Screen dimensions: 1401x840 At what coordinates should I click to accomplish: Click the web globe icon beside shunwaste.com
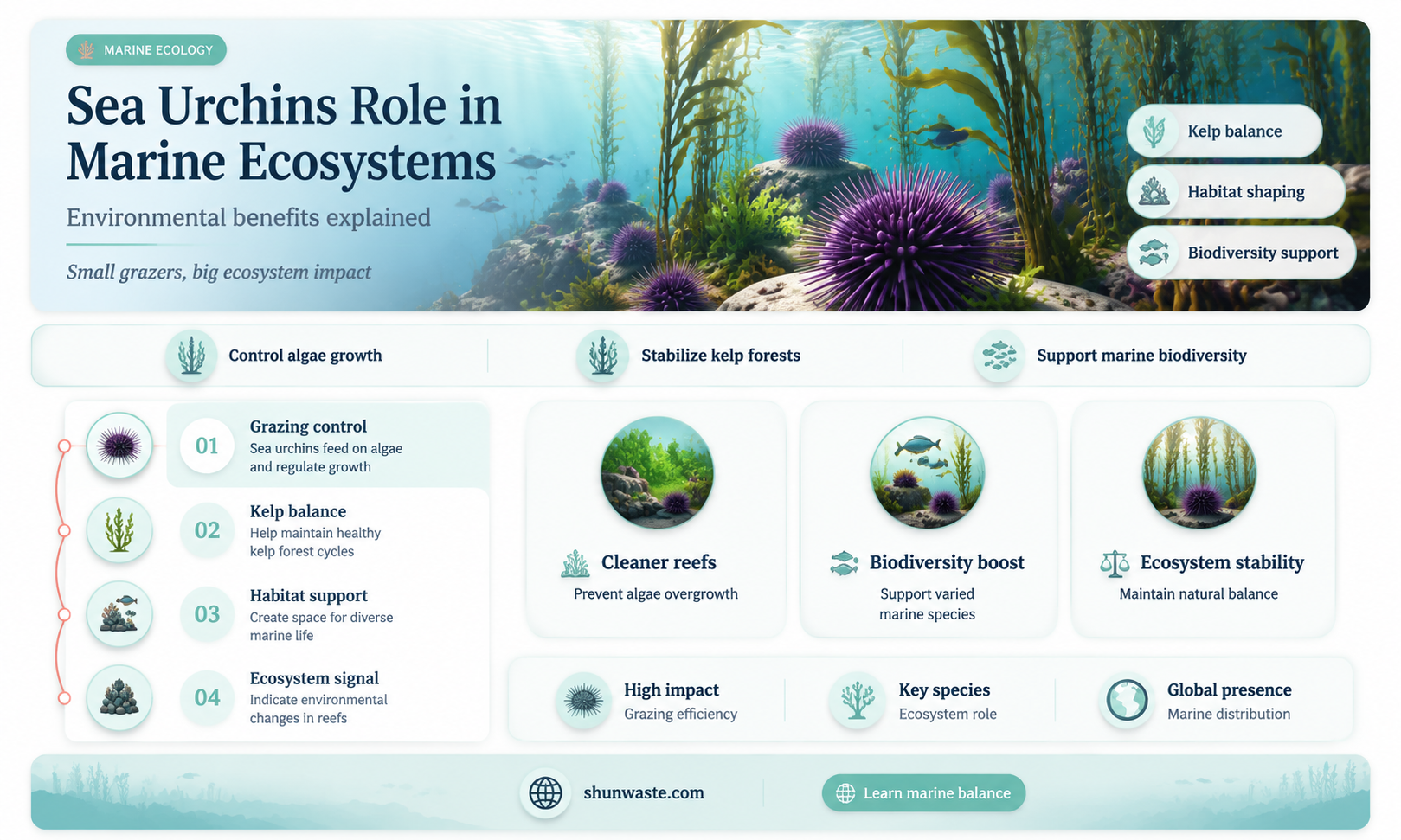click(x=545, y=793)
